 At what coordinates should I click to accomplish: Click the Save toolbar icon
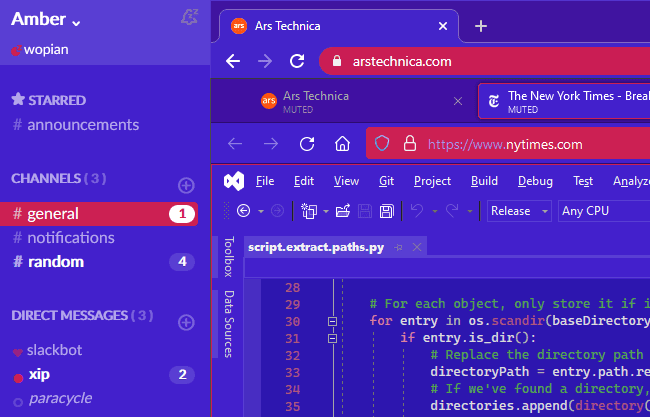point(365,211)
